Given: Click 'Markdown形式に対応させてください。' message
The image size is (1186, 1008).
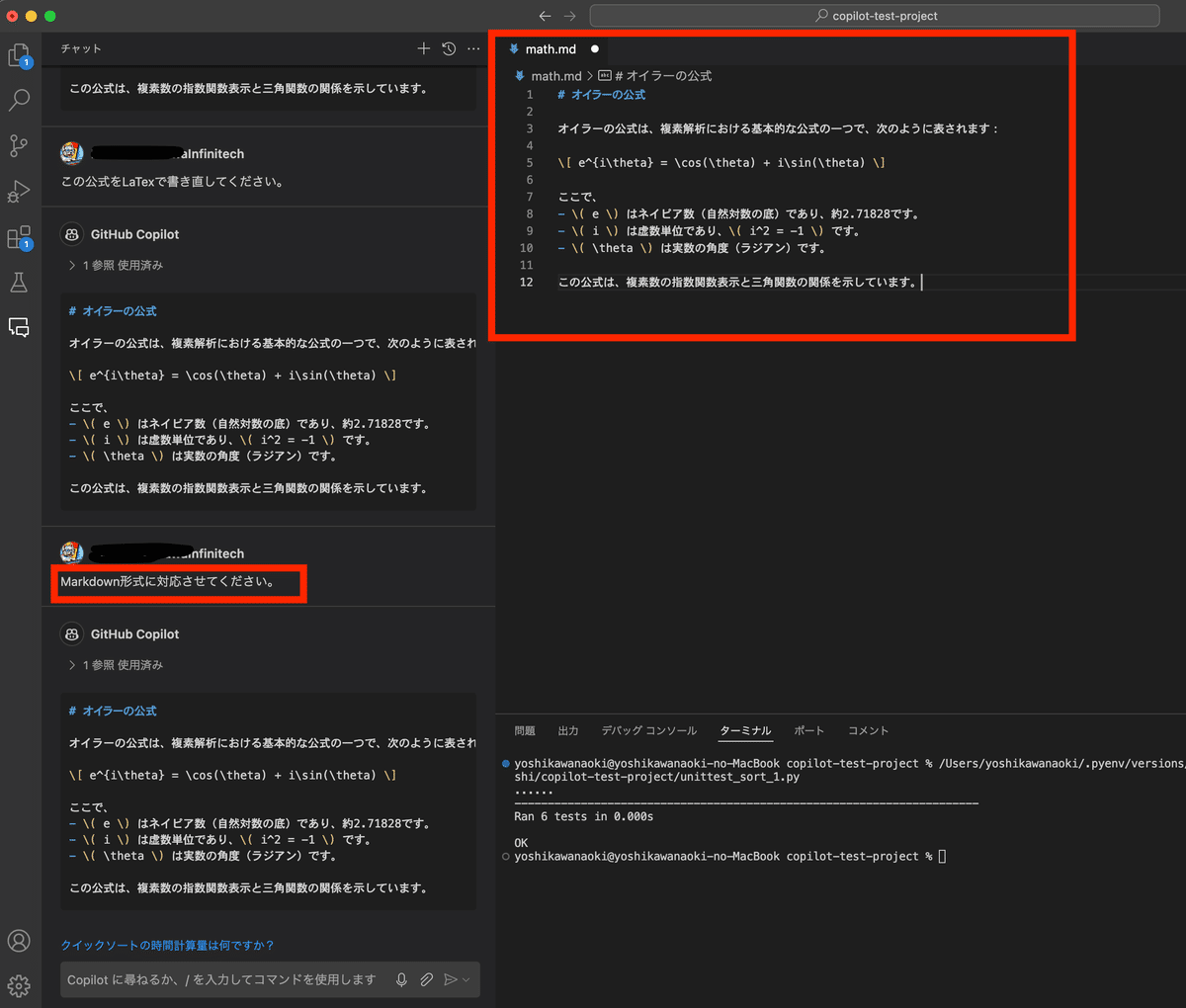Looking at the screenshot, I should (x=168, y=581).
